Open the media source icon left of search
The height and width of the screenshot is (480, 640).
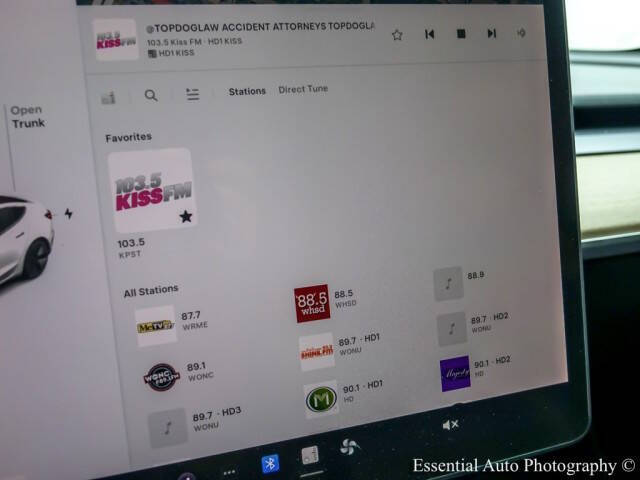[108, 97]
